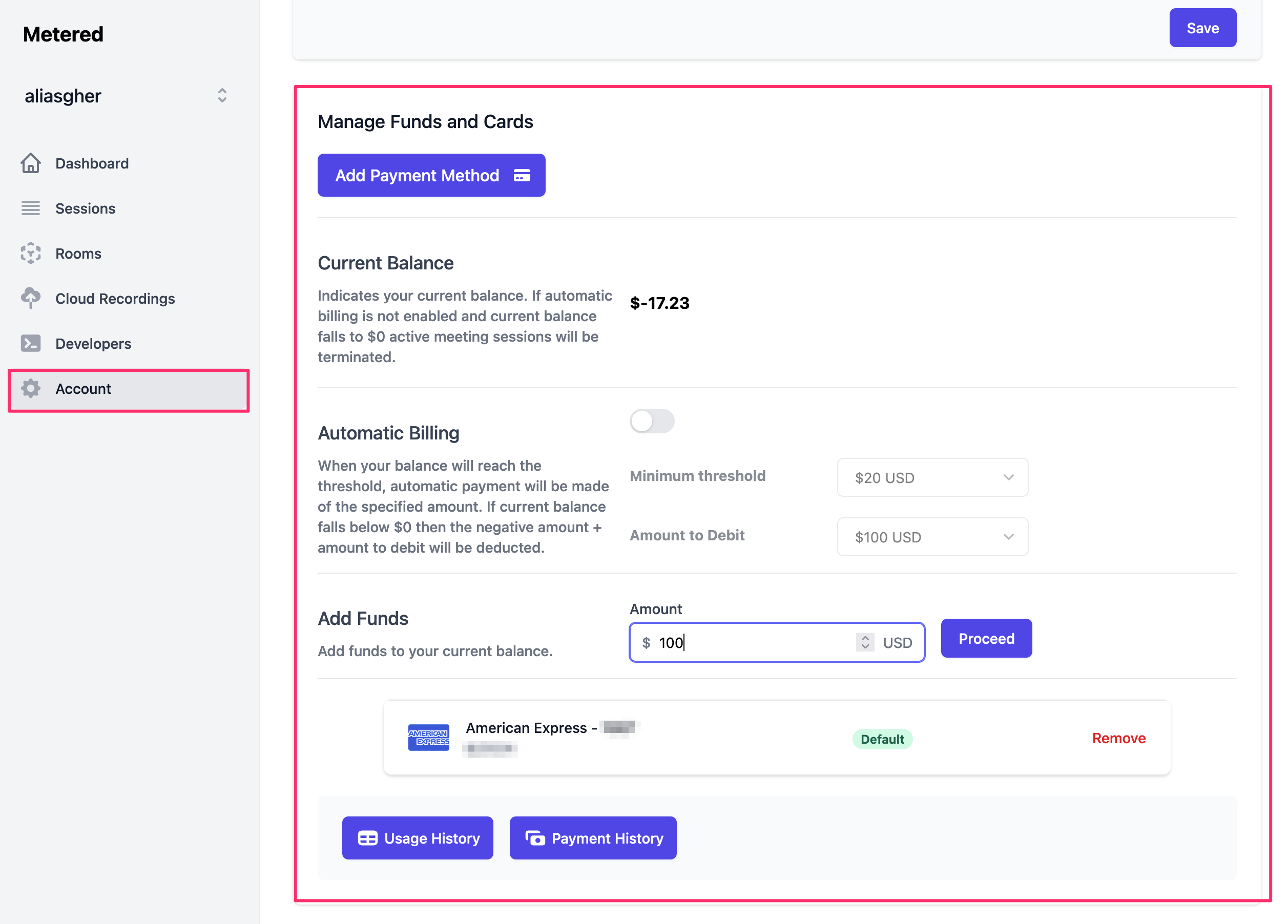Screen dimensions: 1288x924
Task: Click the Add Payment Method button
Action: pos(431,175)
